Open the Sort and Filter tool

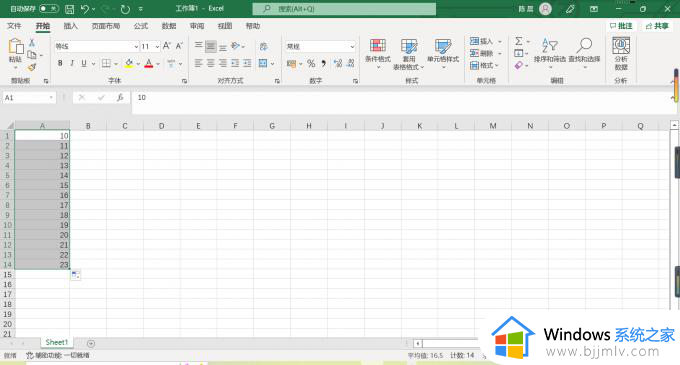click(549, 45)
